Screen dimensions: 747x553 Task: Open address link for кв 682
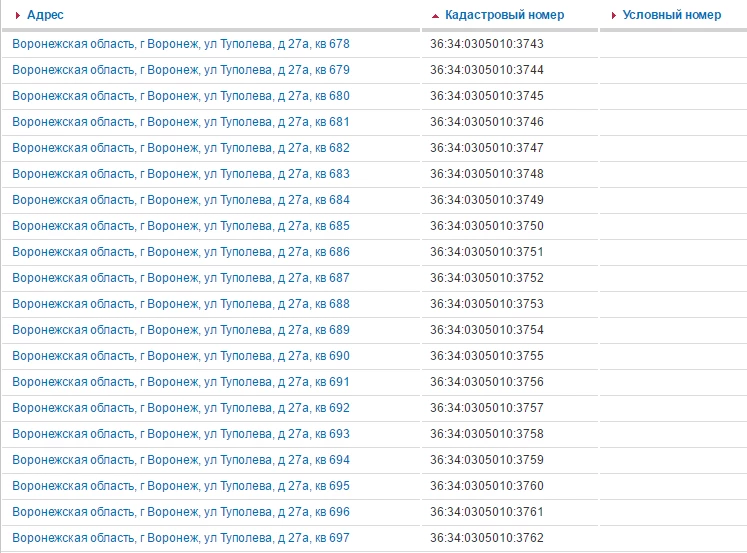click(x=181, y=148)
